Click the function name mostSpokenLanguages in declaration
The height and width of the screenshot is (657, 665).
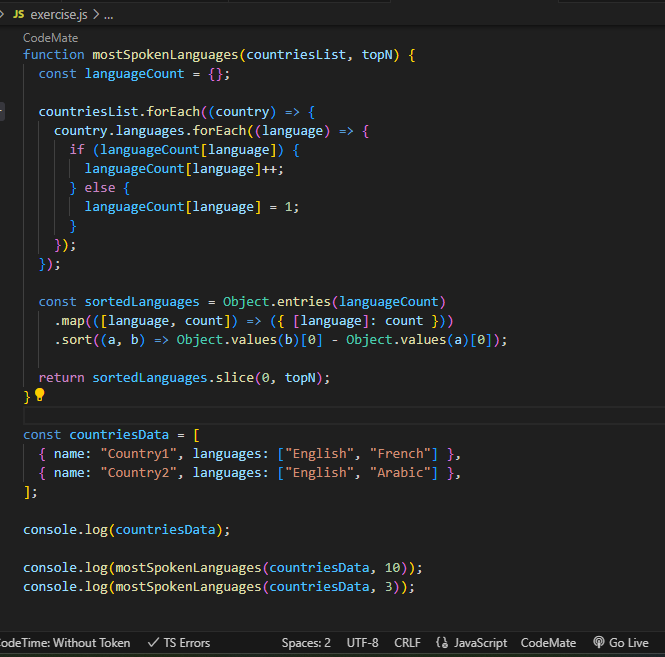pyautogui.click(x=165, y=55)
